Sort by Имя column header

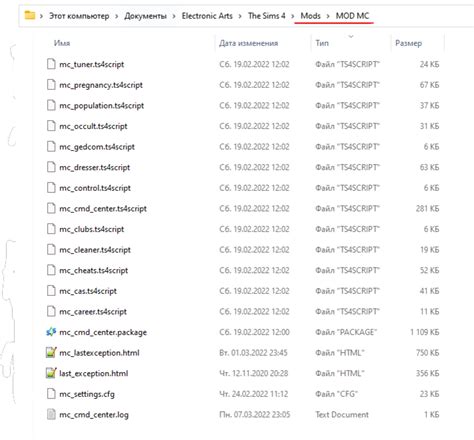point(62,43)
